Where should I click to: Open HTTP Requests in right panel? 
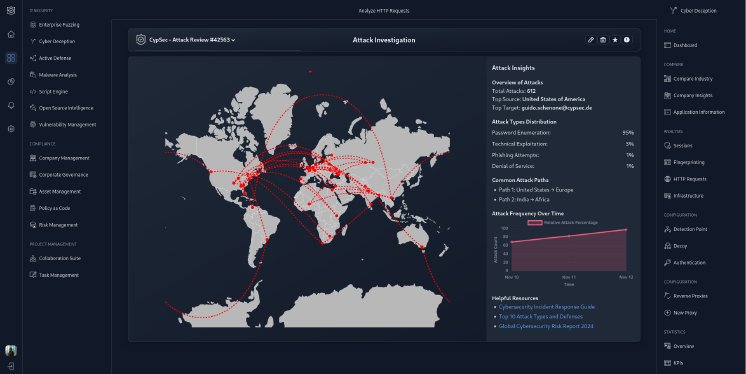point(685,179)
